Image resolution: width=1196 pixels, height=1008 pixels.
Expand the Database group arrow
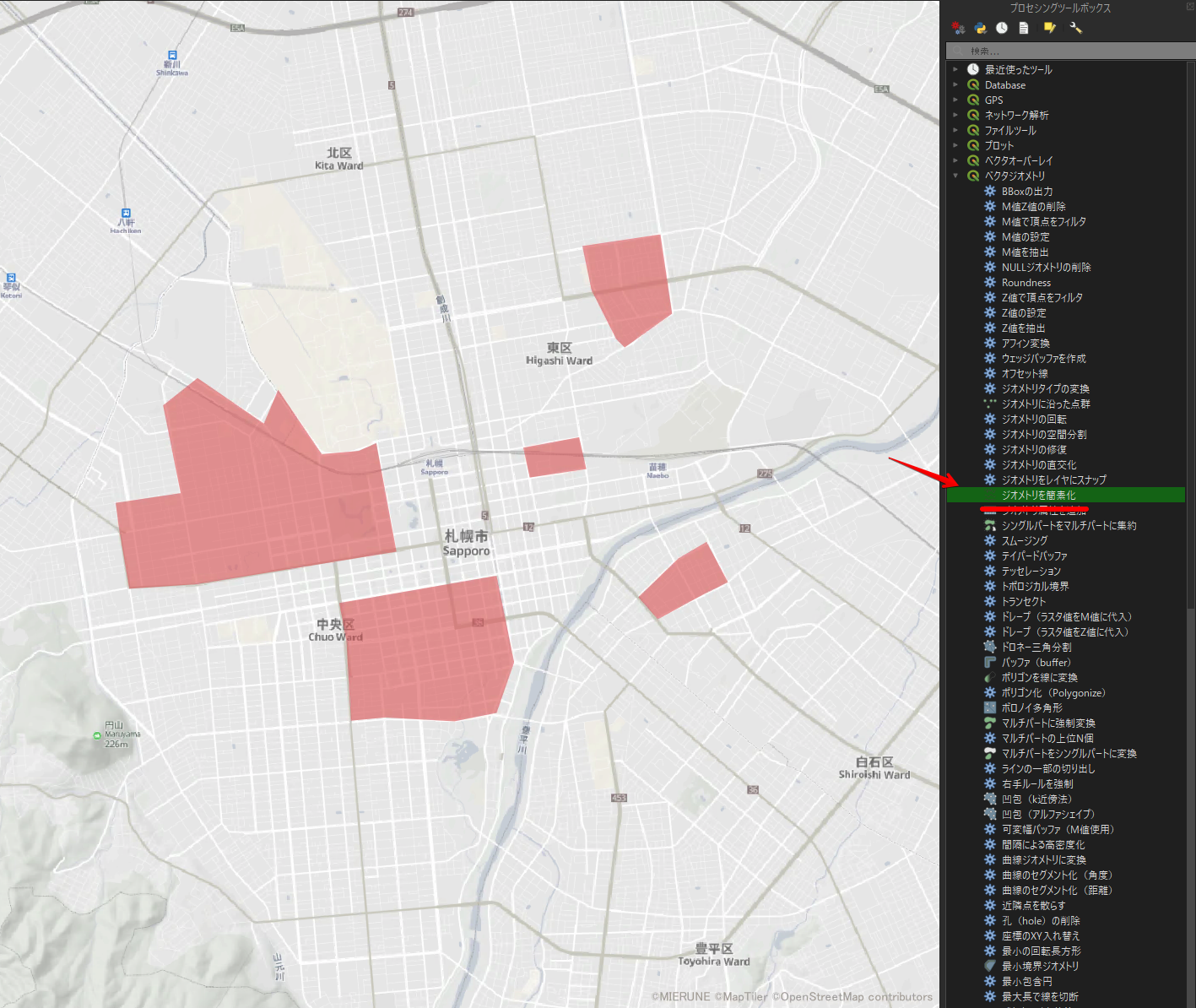[955, 84]
